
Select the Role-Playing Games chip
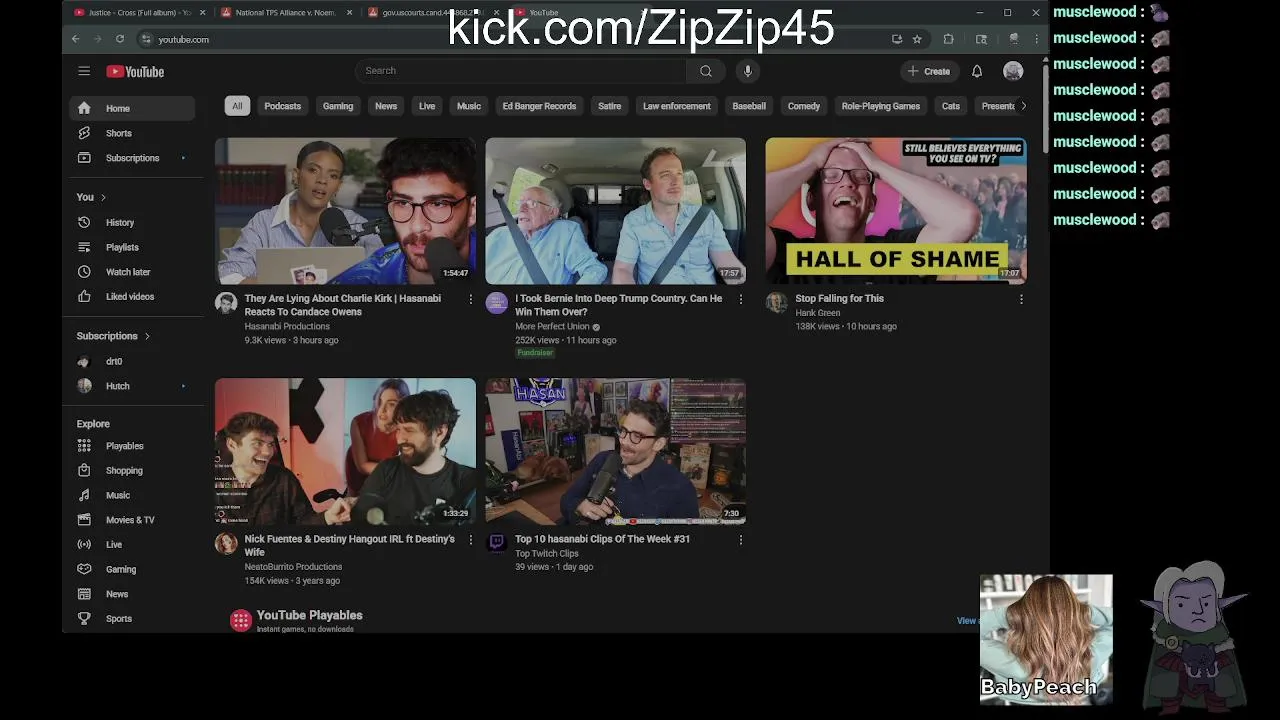point(881,106)
